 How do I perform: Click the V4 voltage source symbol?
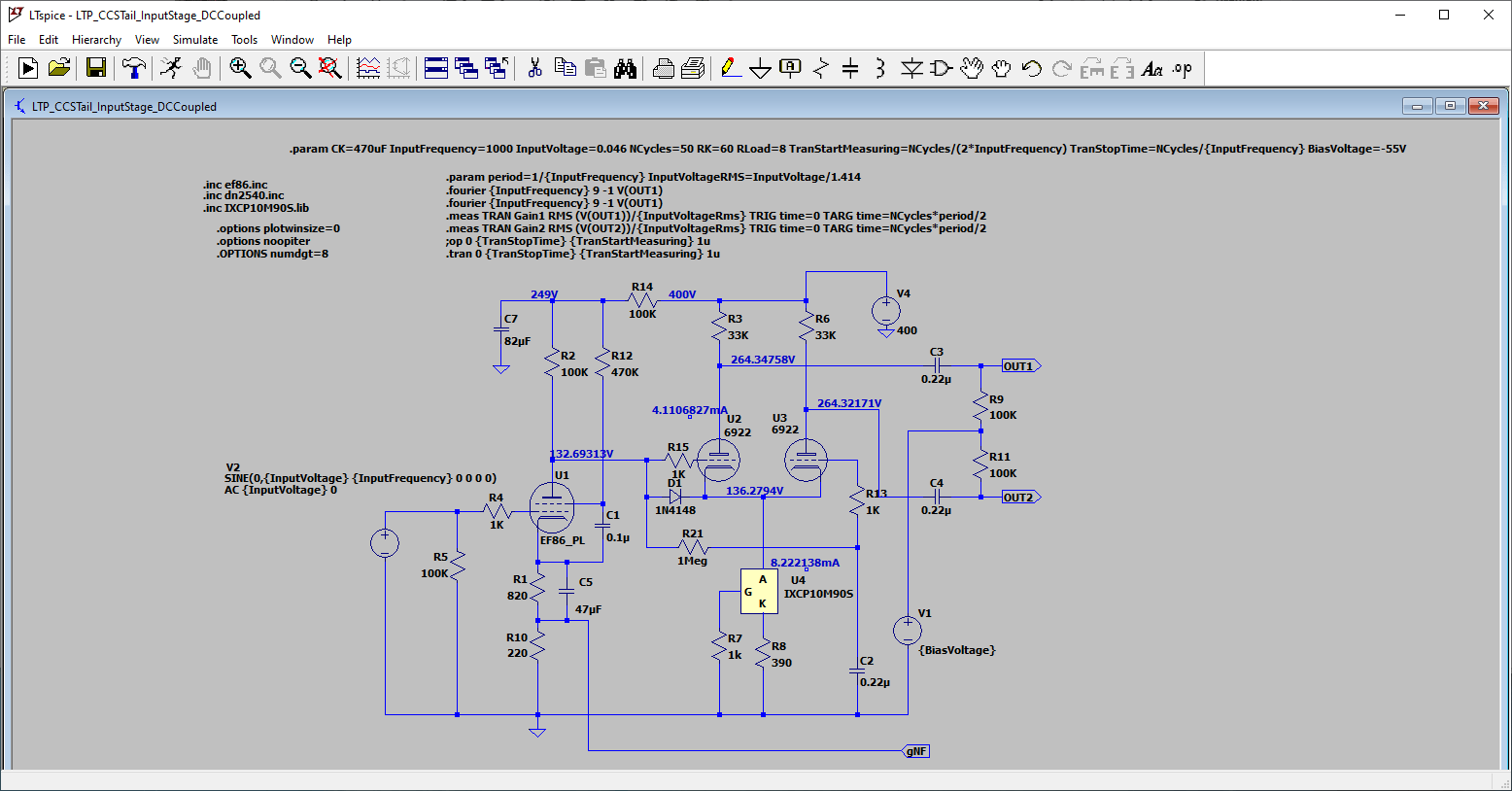(x=885, y=312)
